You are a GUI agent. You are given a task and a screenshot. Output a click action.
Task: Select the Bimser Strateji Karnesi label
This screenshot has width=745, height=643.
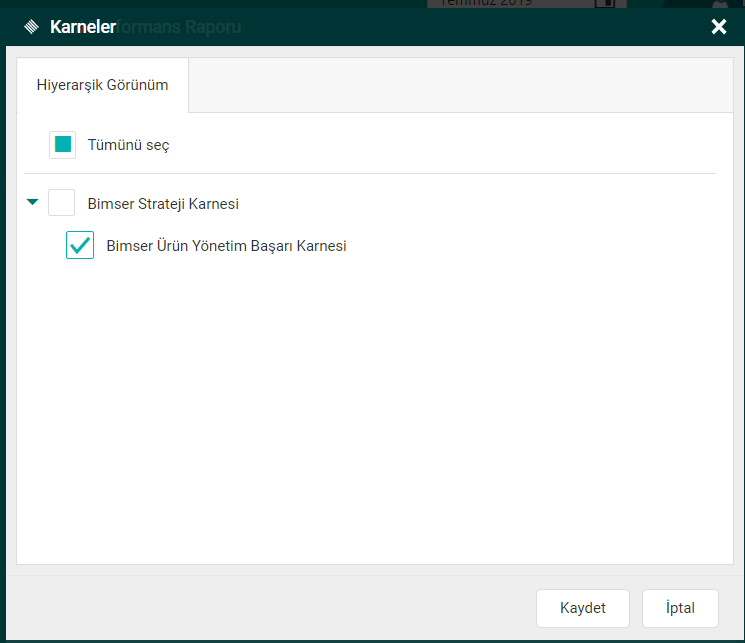[163, 204]
